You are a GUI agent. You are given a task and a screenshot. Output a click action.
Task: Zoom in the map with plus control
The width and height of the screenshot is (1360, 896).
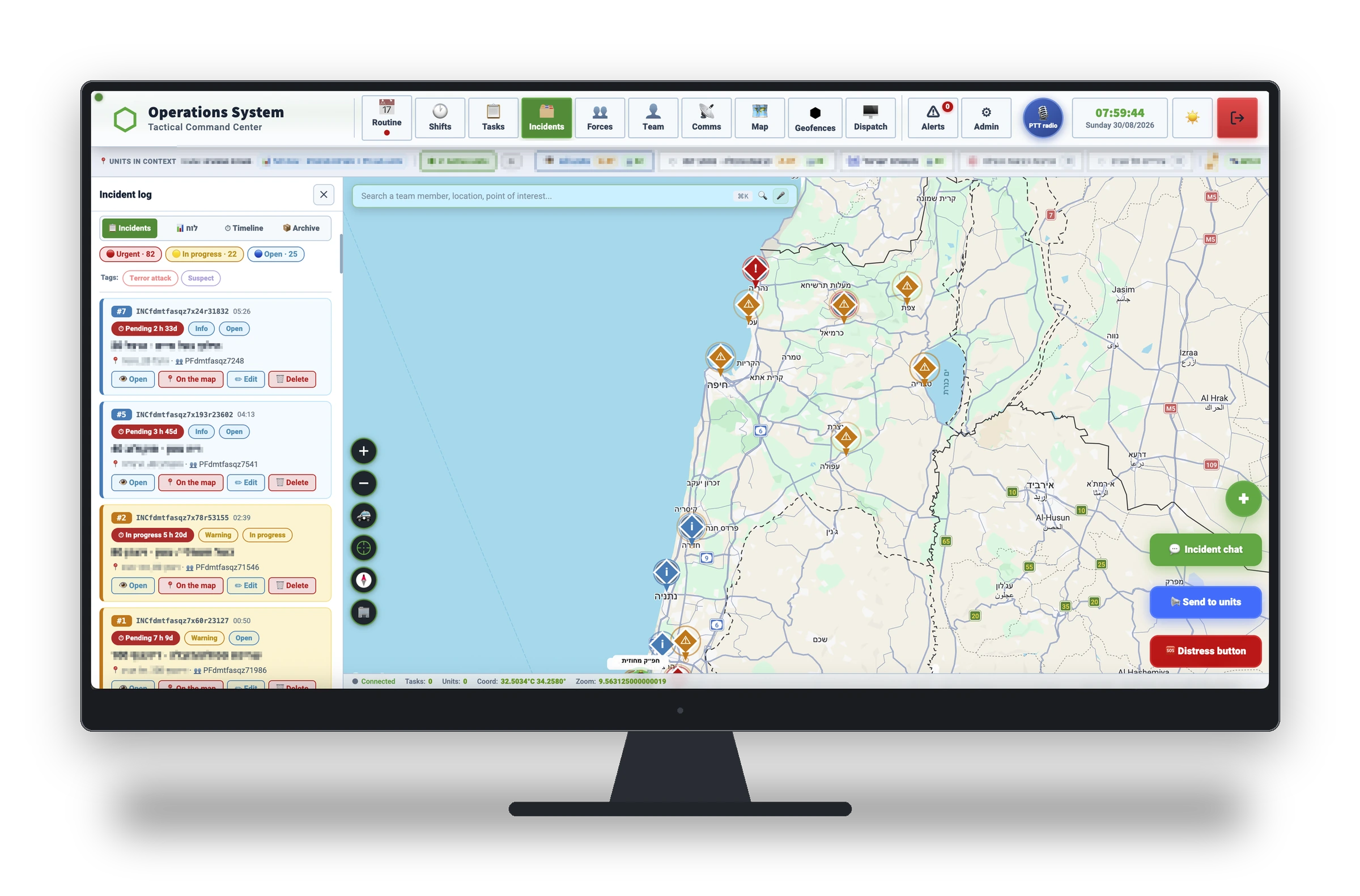click(364, 451)
